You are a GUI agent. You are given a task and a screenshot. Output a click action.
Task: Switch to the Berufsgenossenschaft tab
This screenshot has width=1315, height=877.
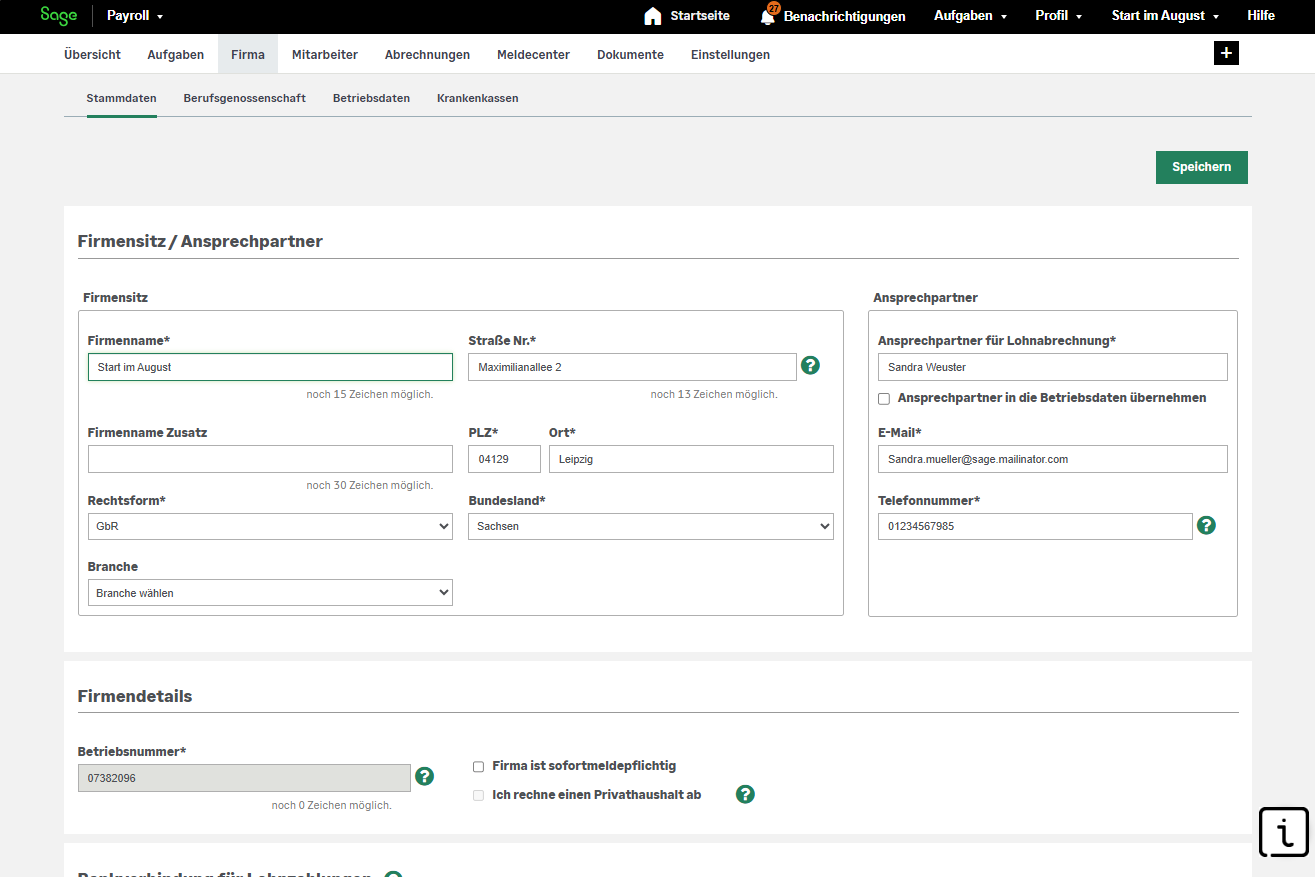pos(245,98)
